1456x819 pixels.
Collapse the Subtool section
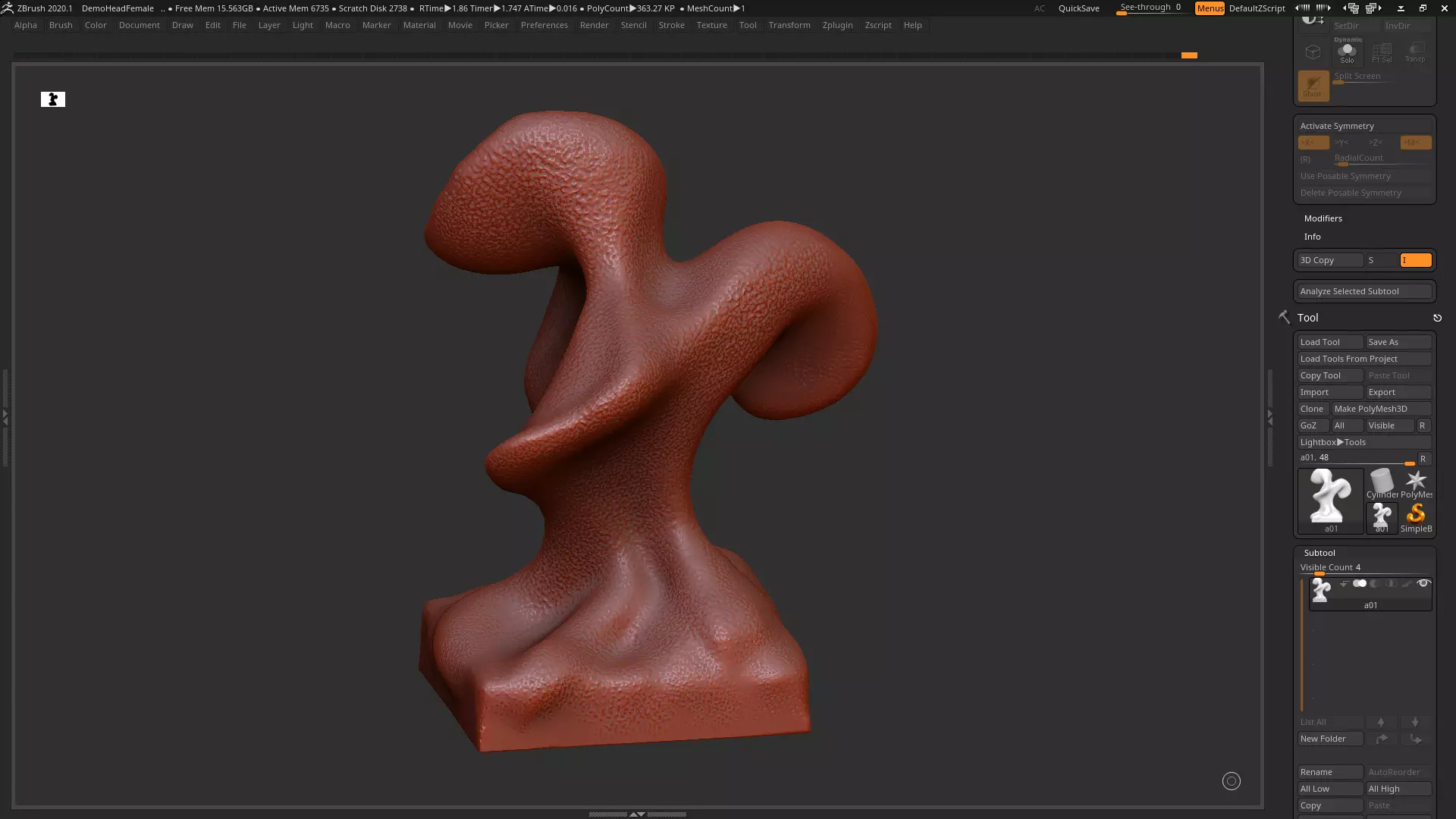[1319, 553]
